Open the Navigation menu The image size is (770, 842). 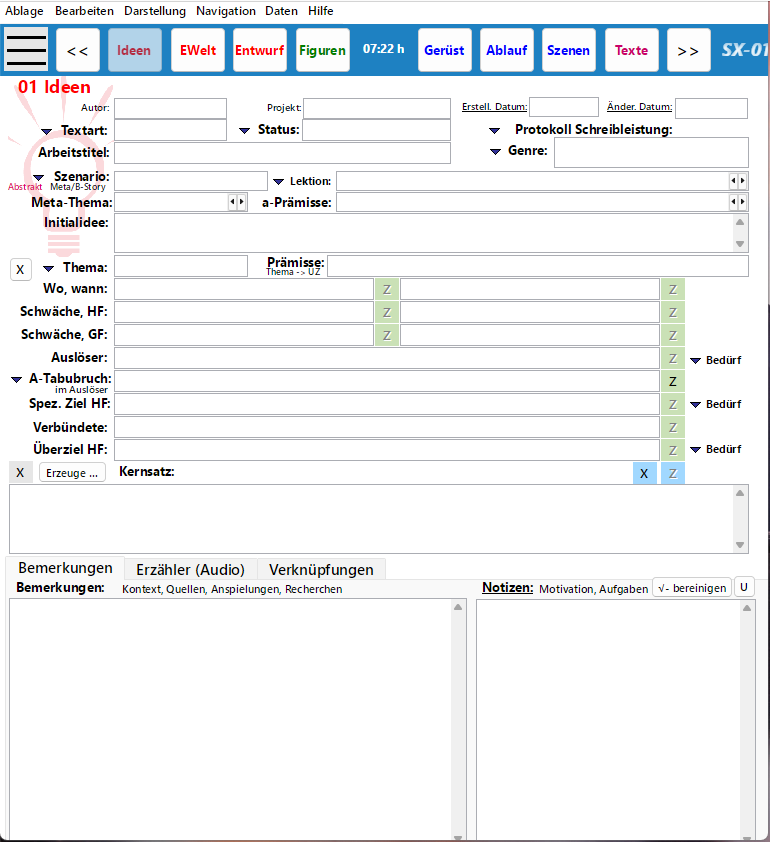[x=225, y=11]
